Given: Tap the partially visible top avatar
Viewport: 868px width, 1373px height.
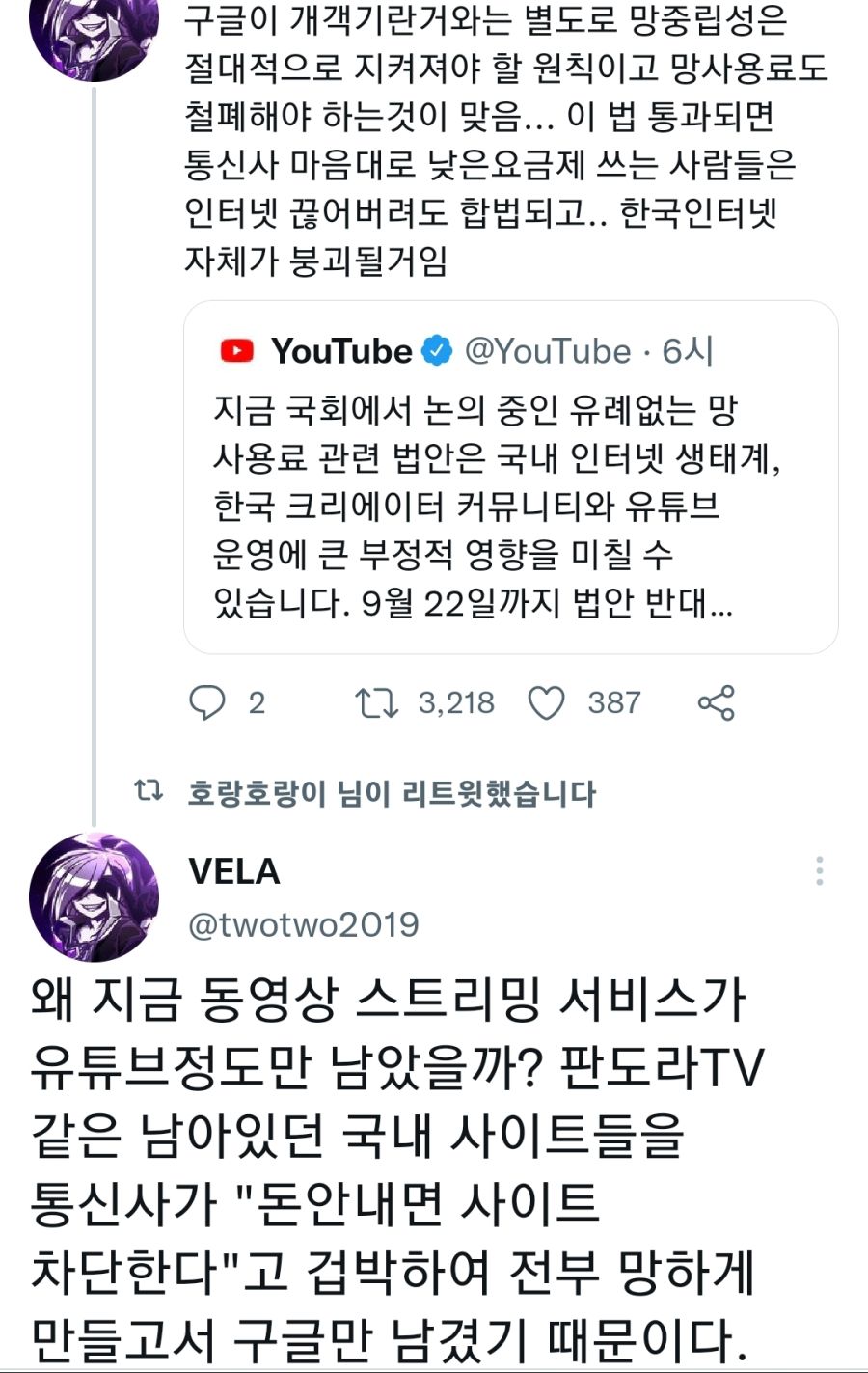Looking at the screenshot, I should 95,34.
